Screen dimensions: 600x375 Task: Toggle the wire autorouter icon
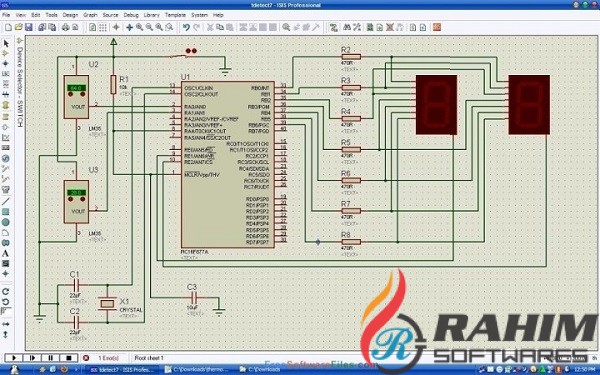pos(333,27)
